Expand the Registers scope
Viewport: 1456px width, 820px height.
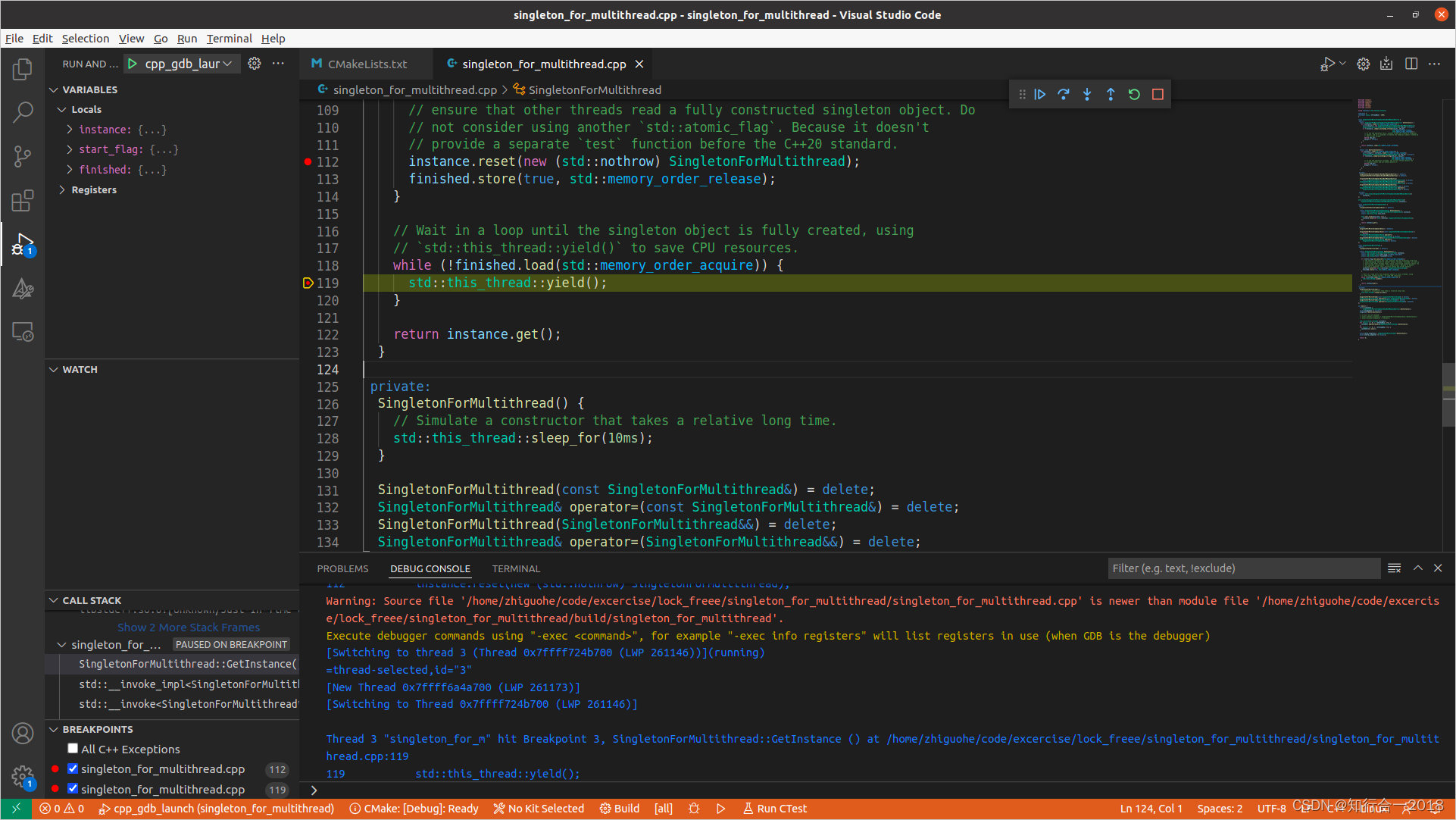point(61,189)
